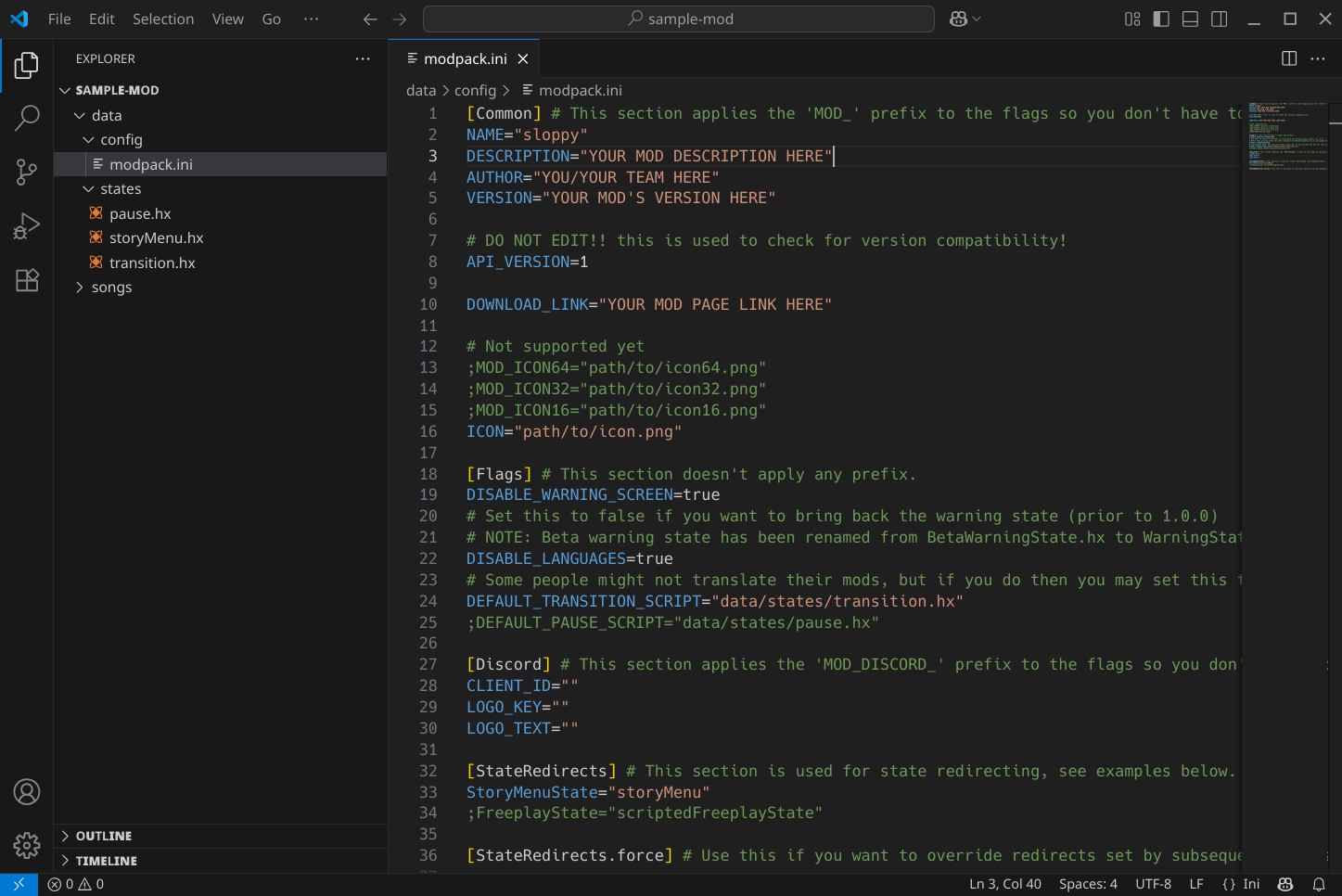Toggle the primary side bar
The height and width of the screenshot is (896, 1342).
pyautogui.click(x=1161, y=19)
